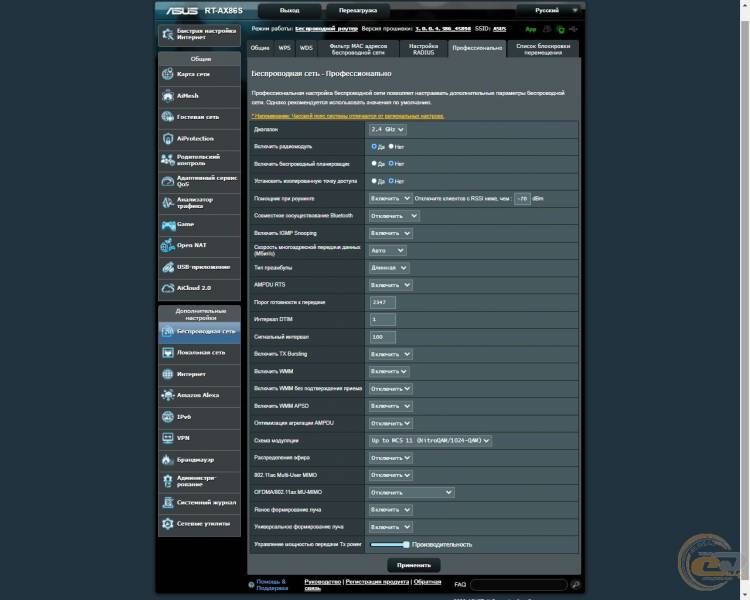Open the Russian language selector

pos(550,10)
